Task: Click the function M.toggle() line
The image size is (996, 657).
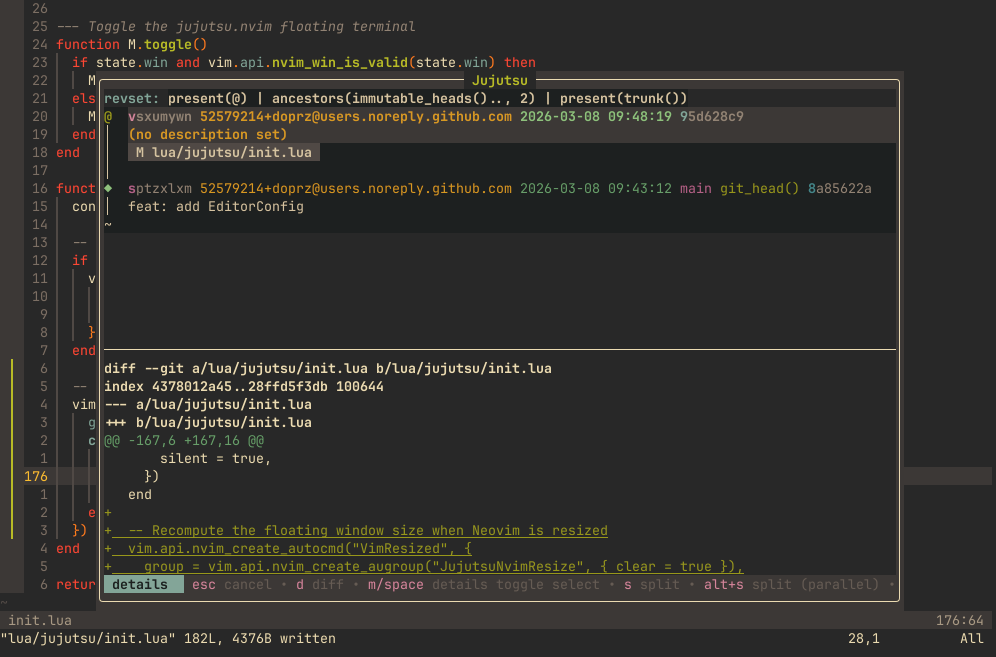Action: pos(131,44)
